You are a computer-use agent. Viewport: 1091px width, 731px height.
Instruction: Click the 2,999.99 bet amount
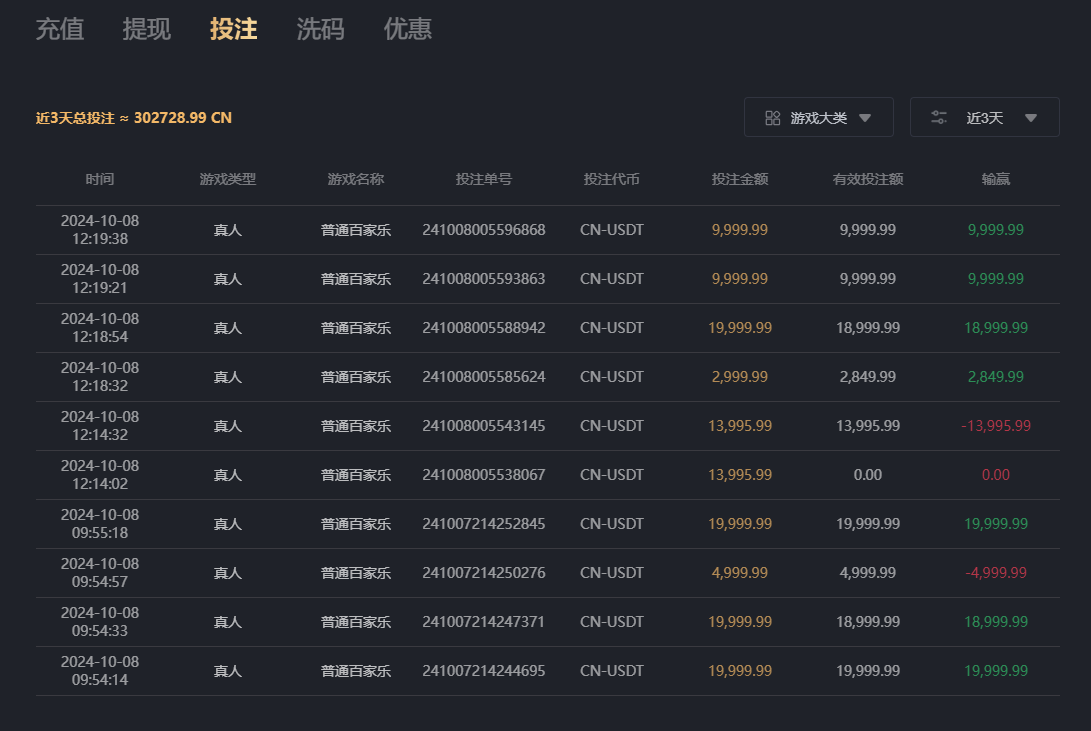pyautogui.click(x=740, y=377)
